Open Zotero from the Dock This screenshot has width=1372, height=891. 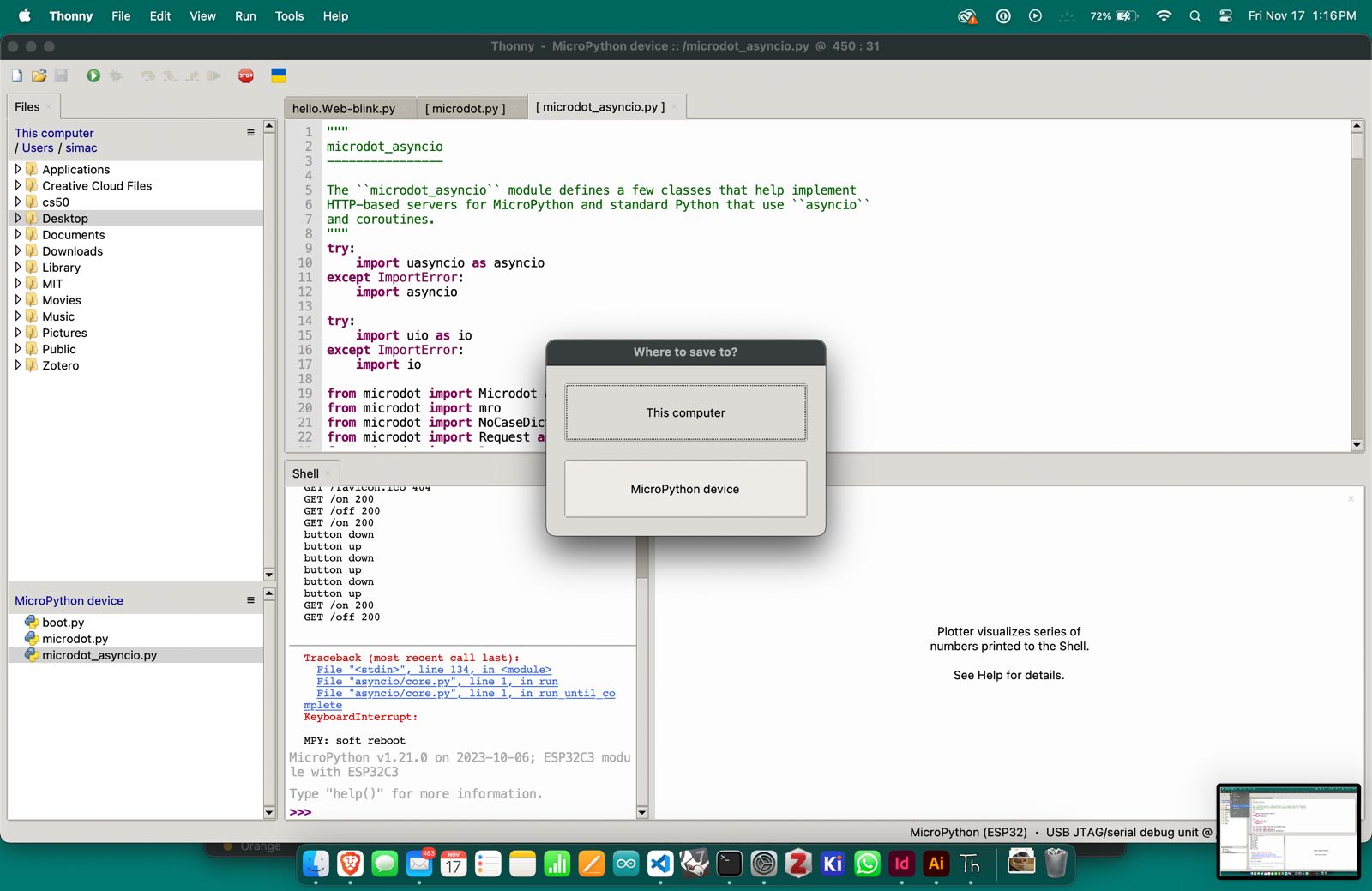click(x=798, y=864)
